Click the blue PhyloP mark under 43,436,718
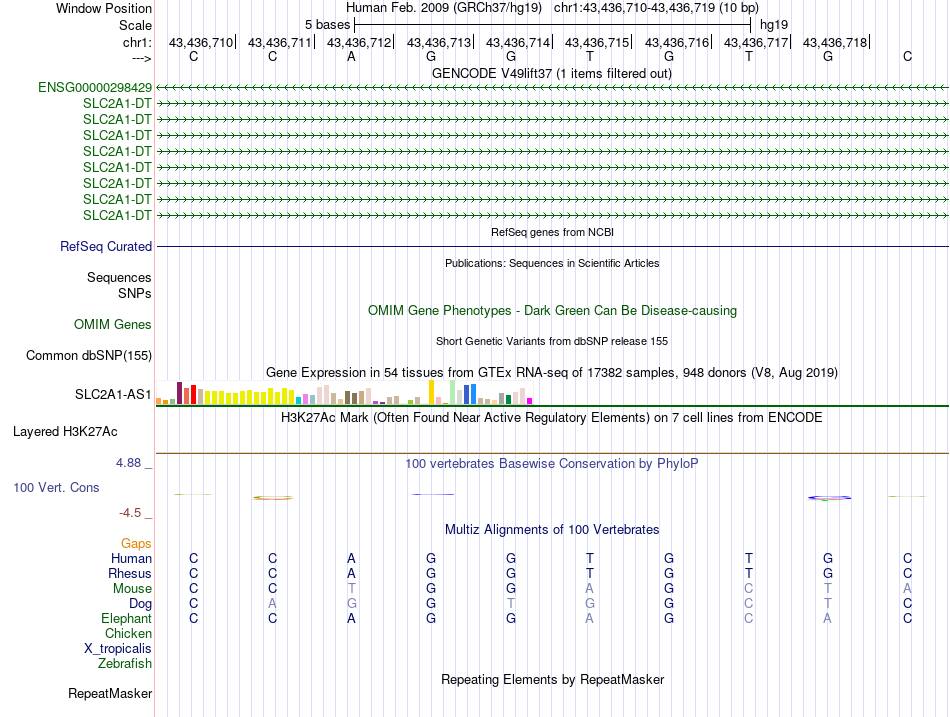The width and height of the screenshot is (950, 717). point(829,498)
